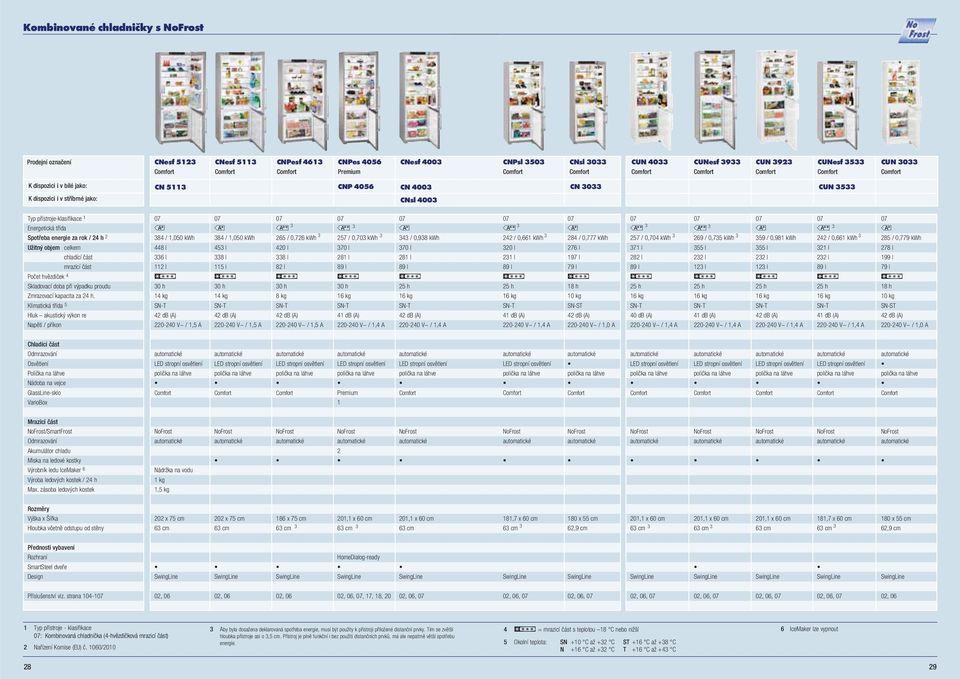The width and height of the screenshot is (960, 679).
Task: Select white variant 'CN 5113'
Action: tap(170, 187)
